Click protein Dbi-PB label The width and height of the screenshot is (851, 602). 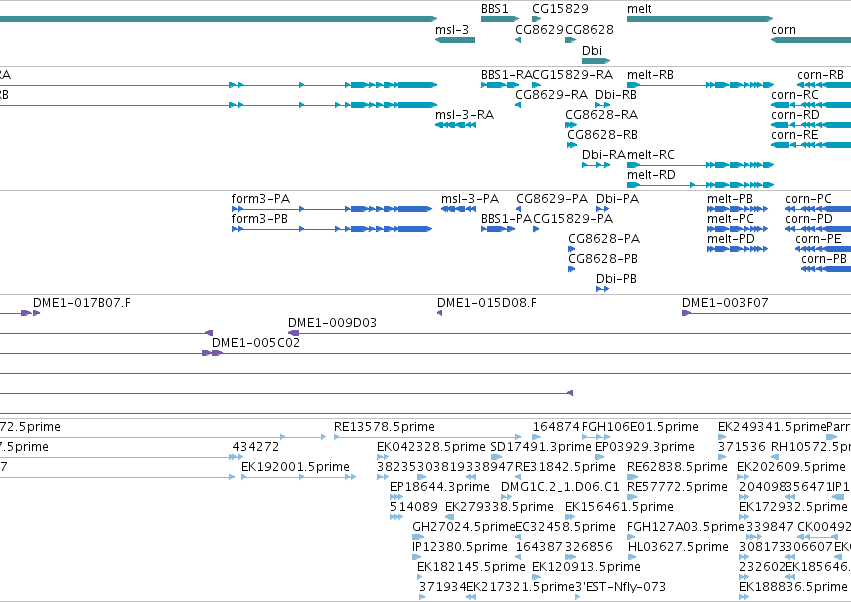(x=616, y=280)
